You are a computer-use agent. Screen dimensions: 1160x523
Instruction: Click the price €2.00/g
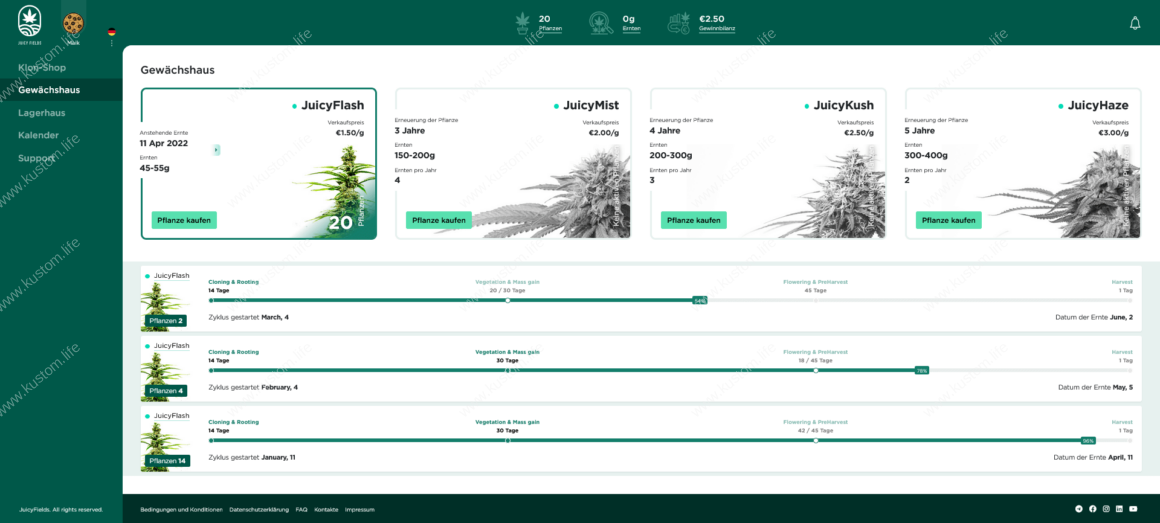(604, 133)
